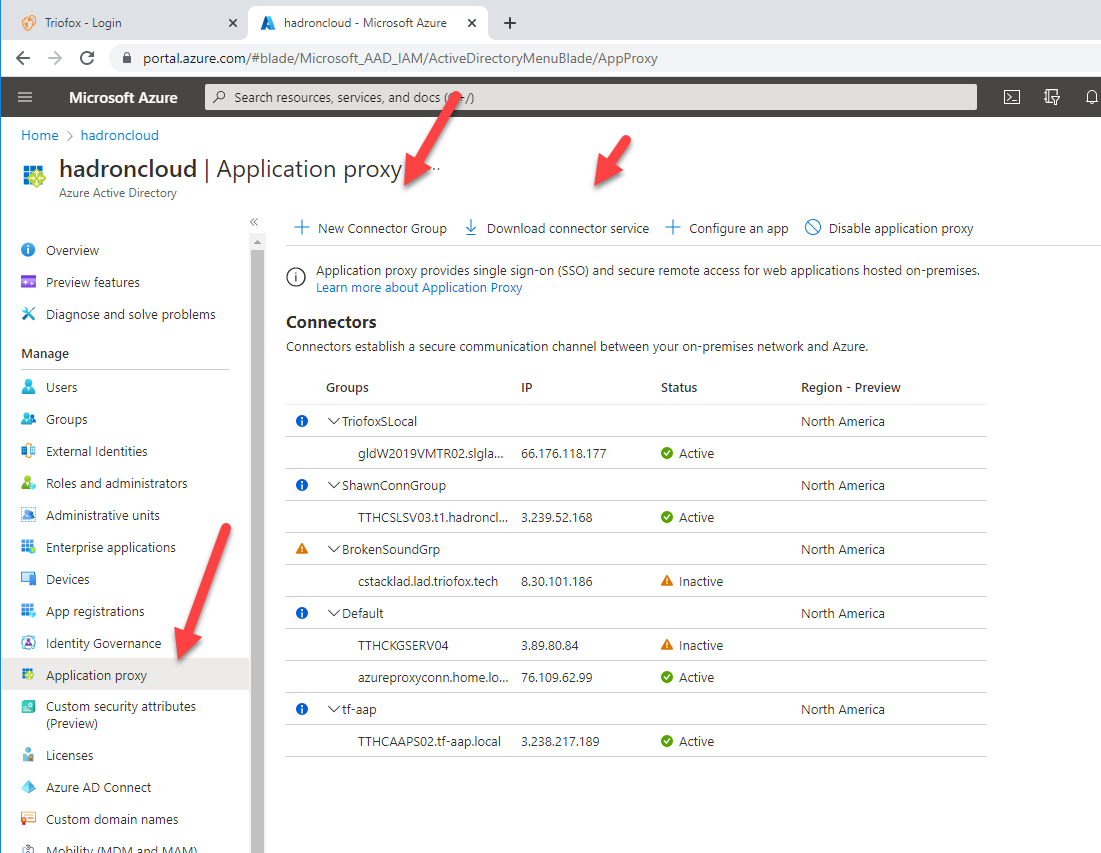The height and width of the screenshot is (853, 1101).
Task: Click the App registrations icon
Action: tap(28, 611)
